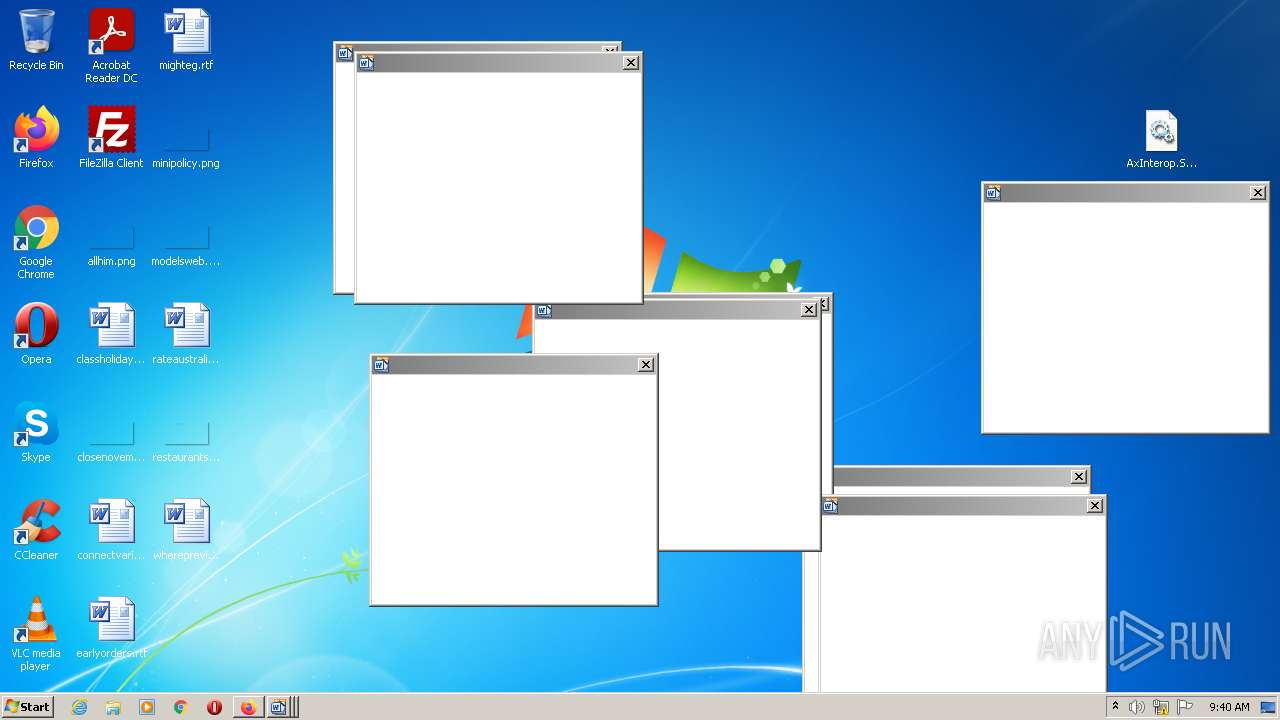Open the Skype desktop shortcut

click(36, 432)
